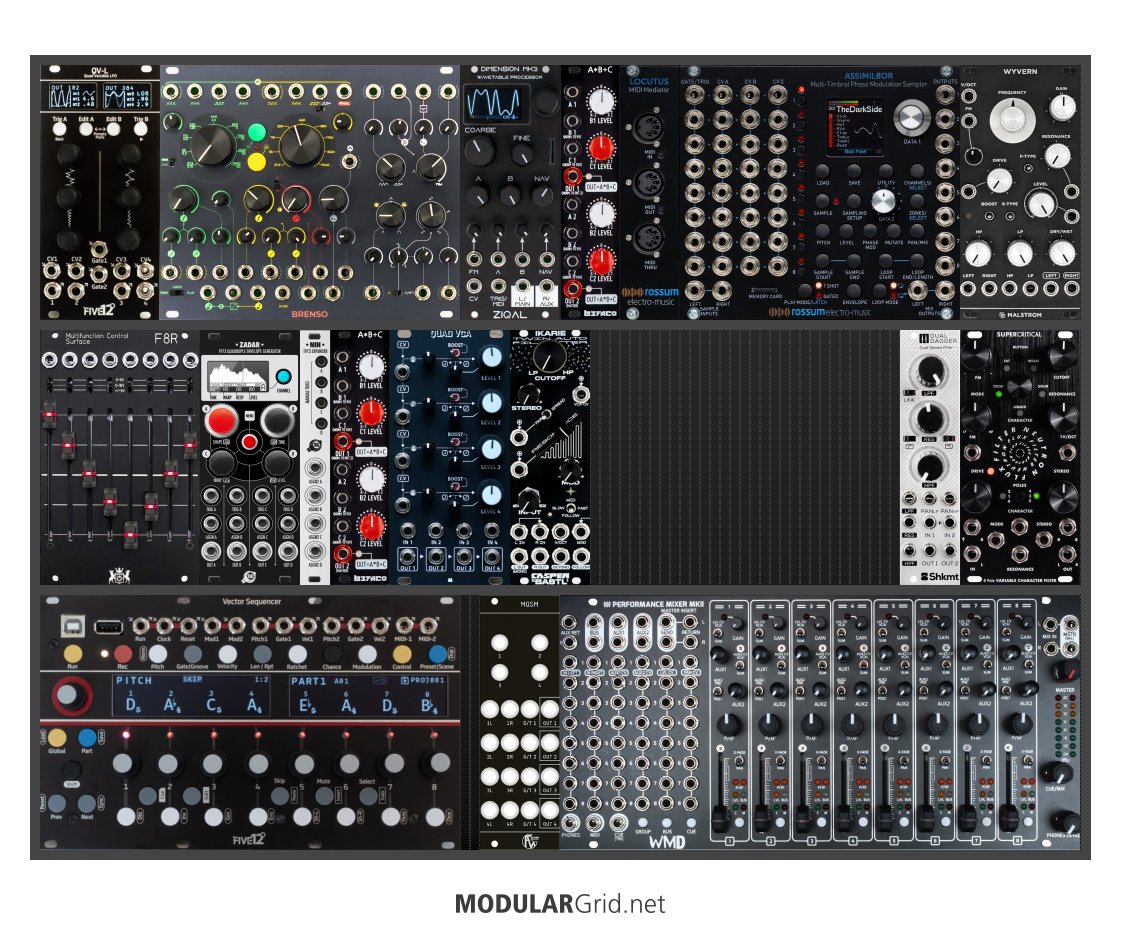
Task: Click the Prev button on Vector Sequencer
Action: [x=56, y=803]
